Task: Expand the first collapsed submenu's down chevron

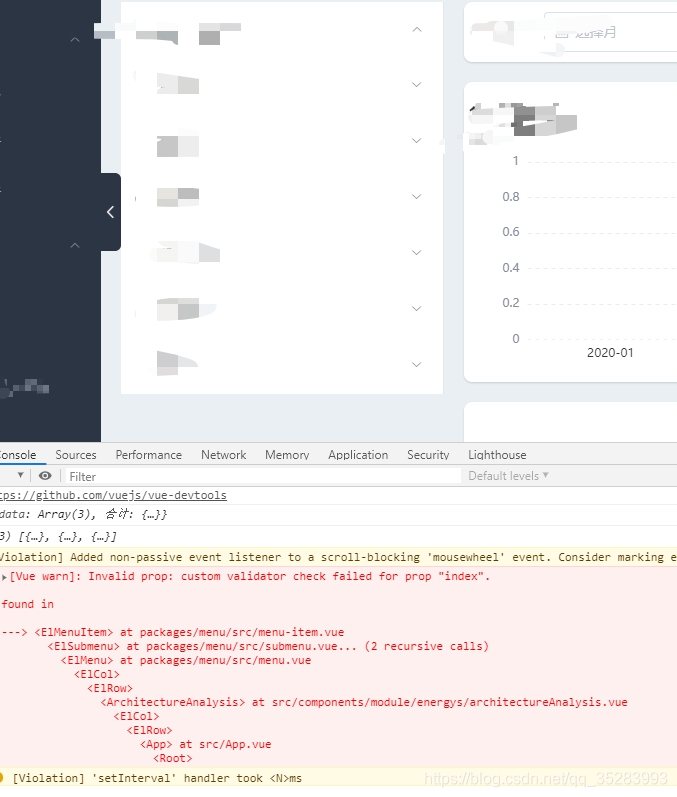Action: pos(417,84)
